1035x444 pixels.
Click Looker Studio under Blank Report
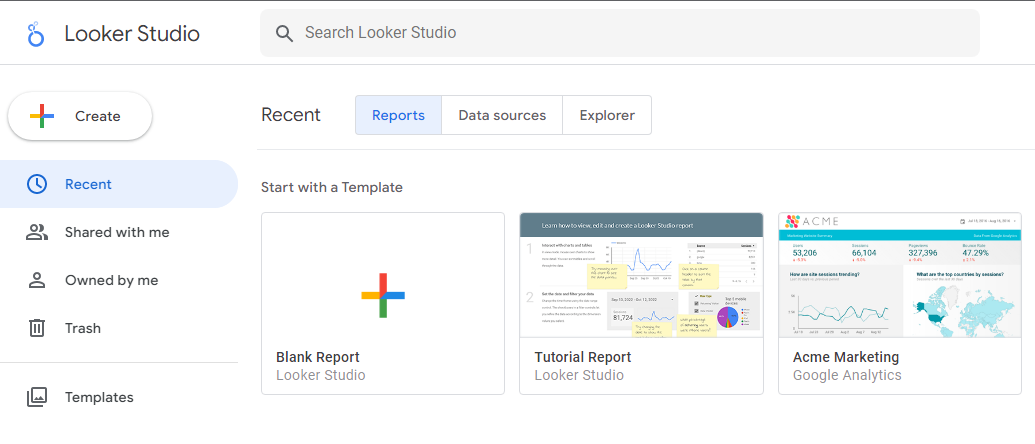point(320,375)
